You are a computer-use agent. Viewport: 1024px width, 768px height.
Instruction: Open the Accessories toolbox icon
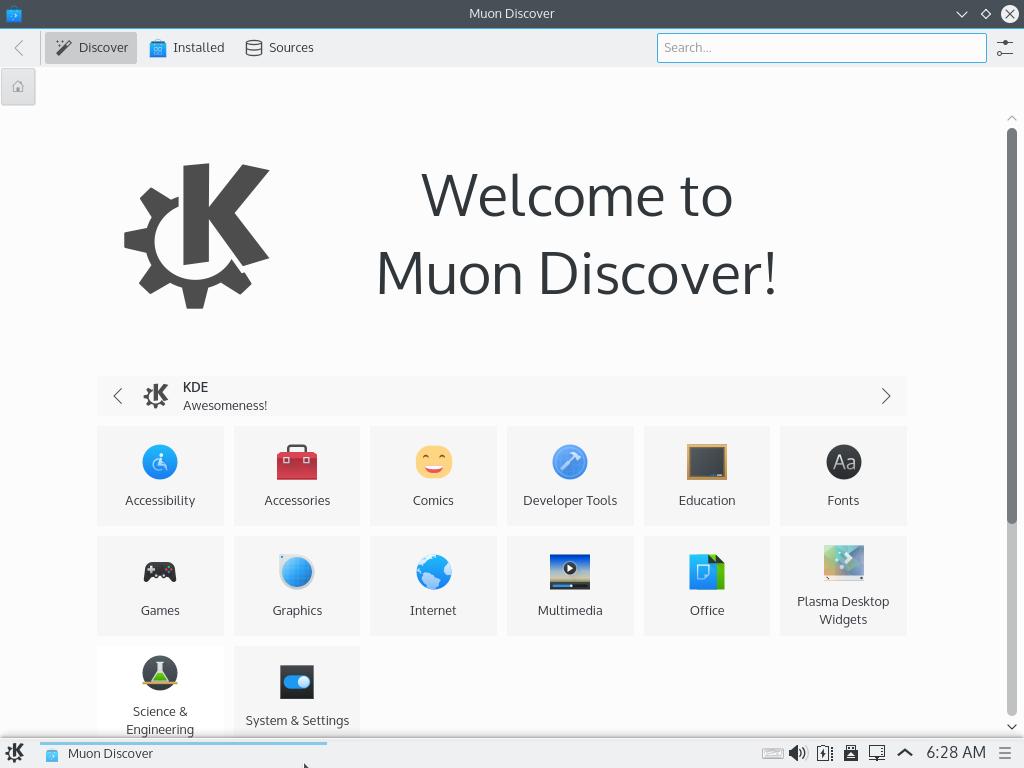click(x=297, y=462)
